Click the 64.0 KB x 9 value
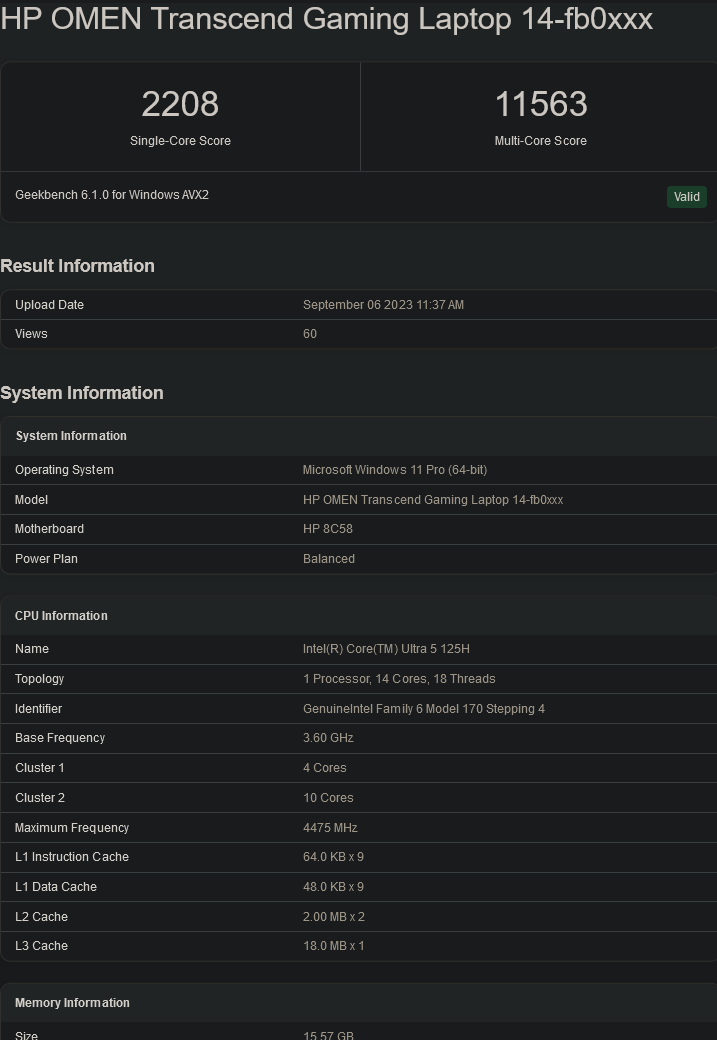The height and width of the screenshot is (1040, 717). click(x=334, y=857)
